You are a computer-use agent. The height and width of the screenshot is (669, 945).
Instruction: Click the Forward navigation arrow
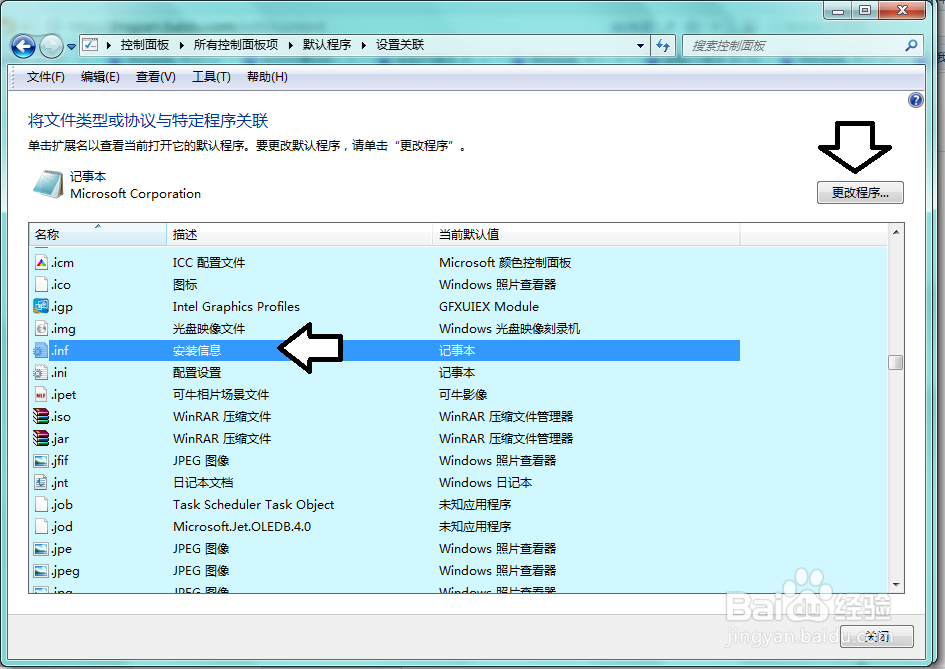(51, 46)
